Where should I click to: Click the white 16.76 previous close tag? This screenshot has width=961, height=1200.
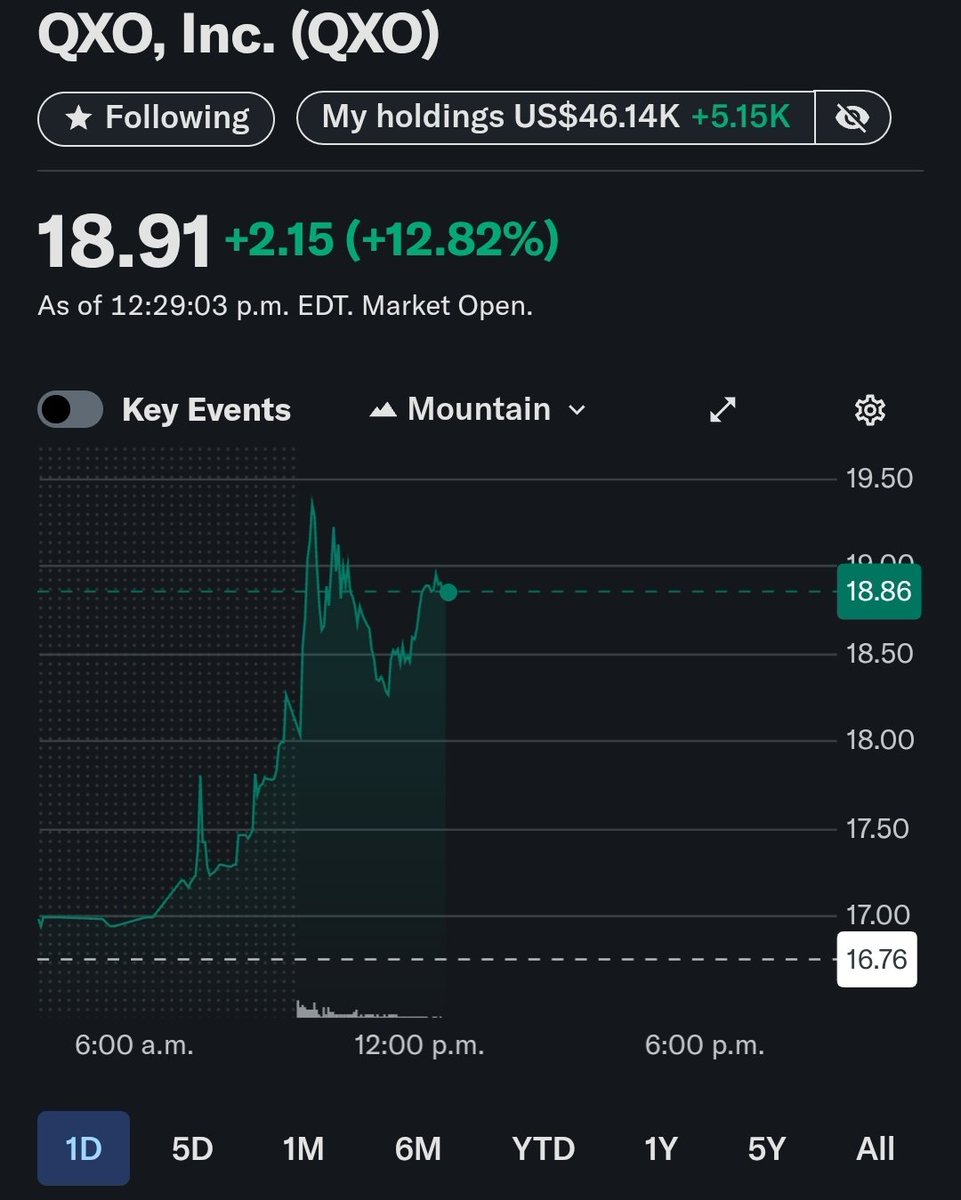point(877,958)
